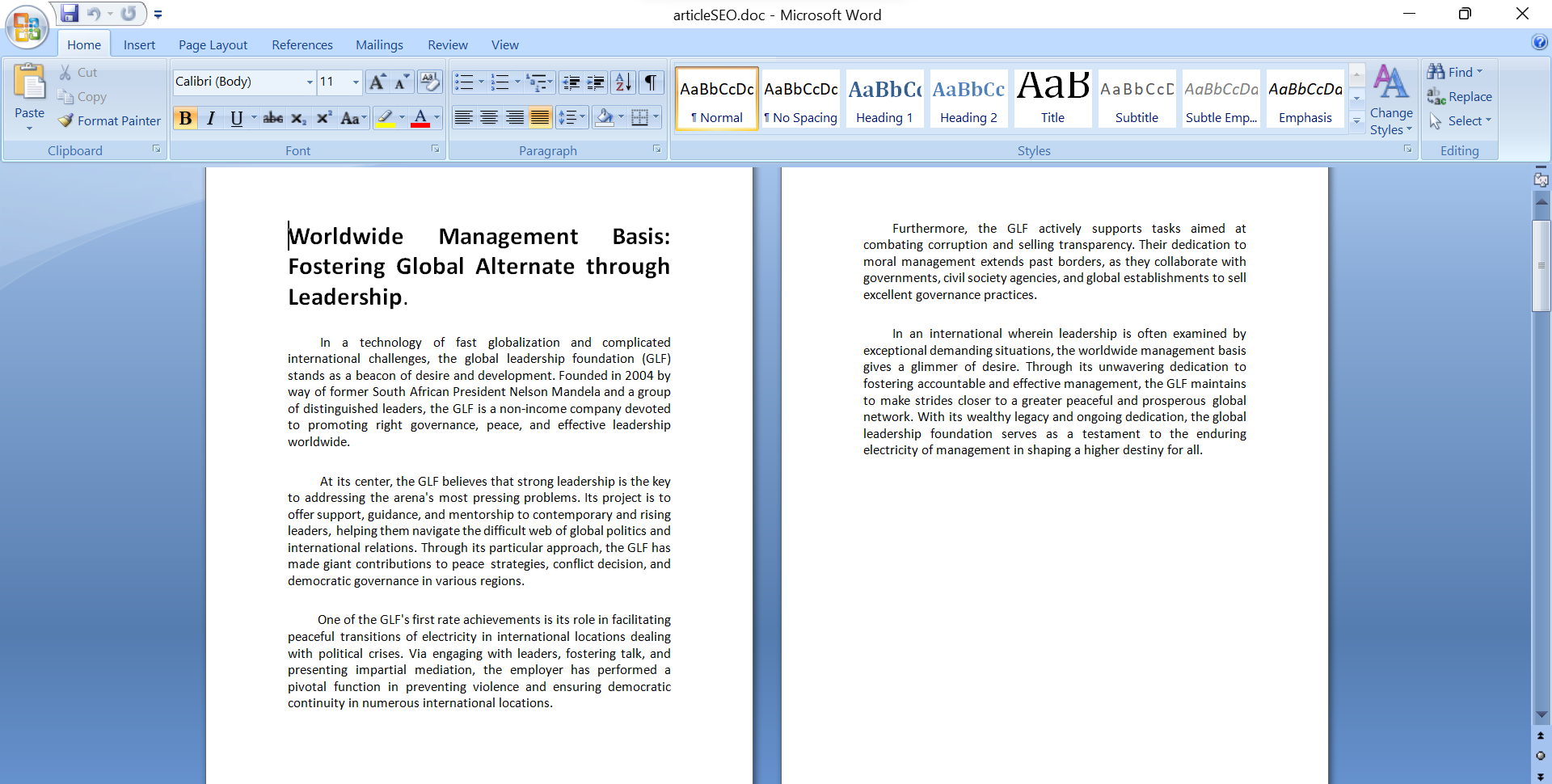Center align the text
This screenshot has width=1552, height=784.
pyautogui.click(x=489, y=118)
